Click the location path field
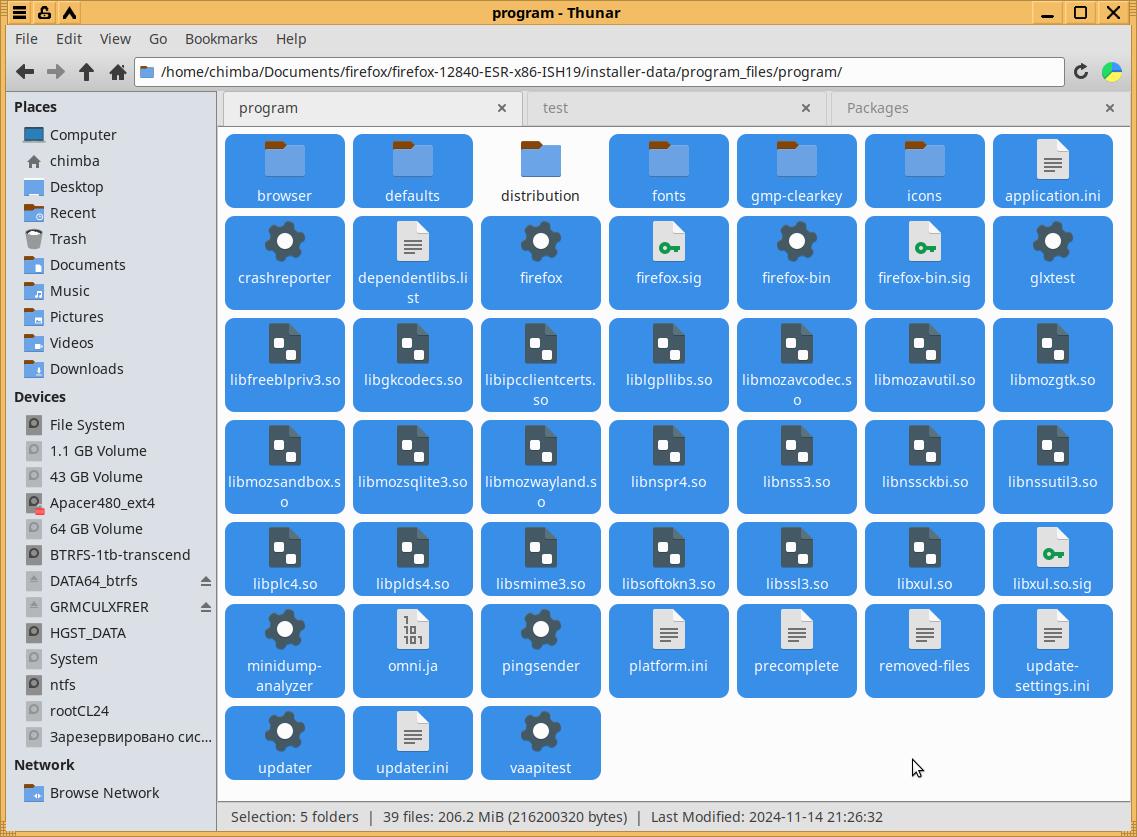This screenshot has width=1137, height=837. point(599,72)
